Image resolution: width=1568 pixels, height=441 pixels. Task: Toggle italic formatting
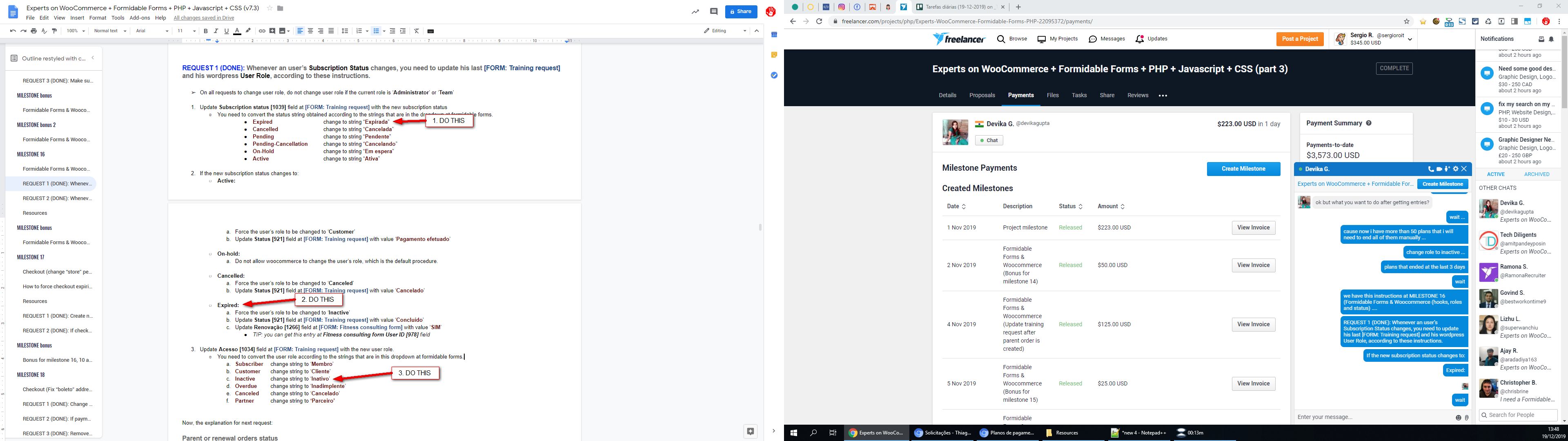pyautogui.click(x=216, y=31)
